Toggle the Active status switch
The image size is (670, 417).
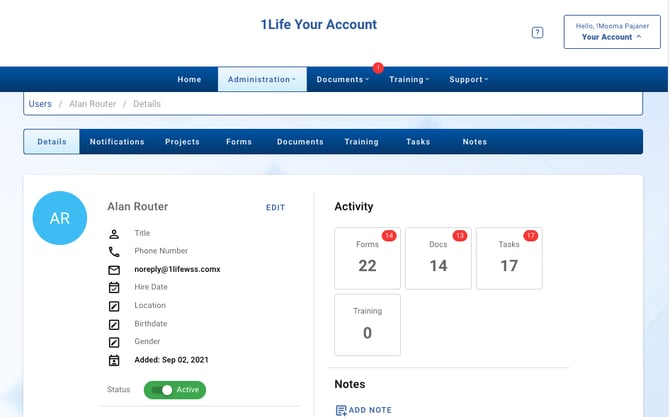click(166, 390)
